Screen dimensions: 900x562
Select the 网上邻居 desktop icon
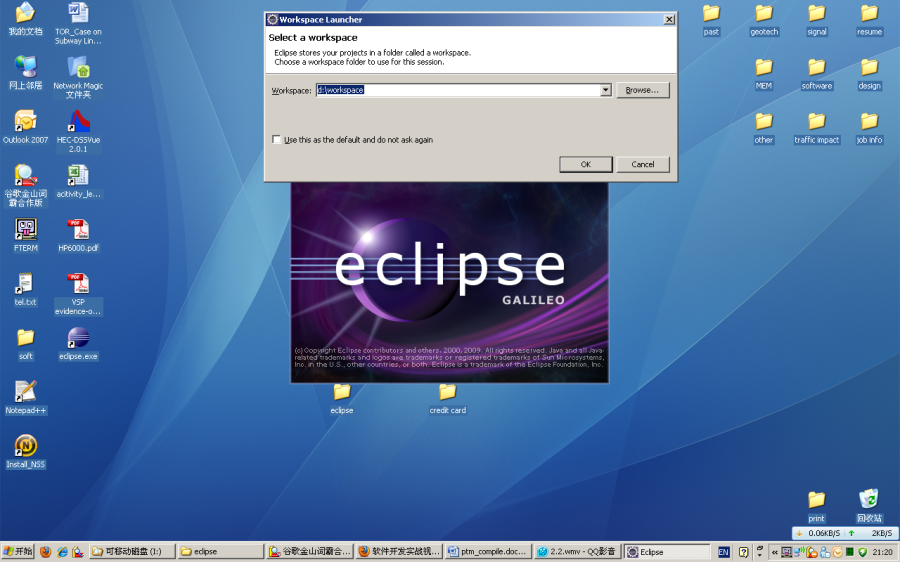point(25,73)
